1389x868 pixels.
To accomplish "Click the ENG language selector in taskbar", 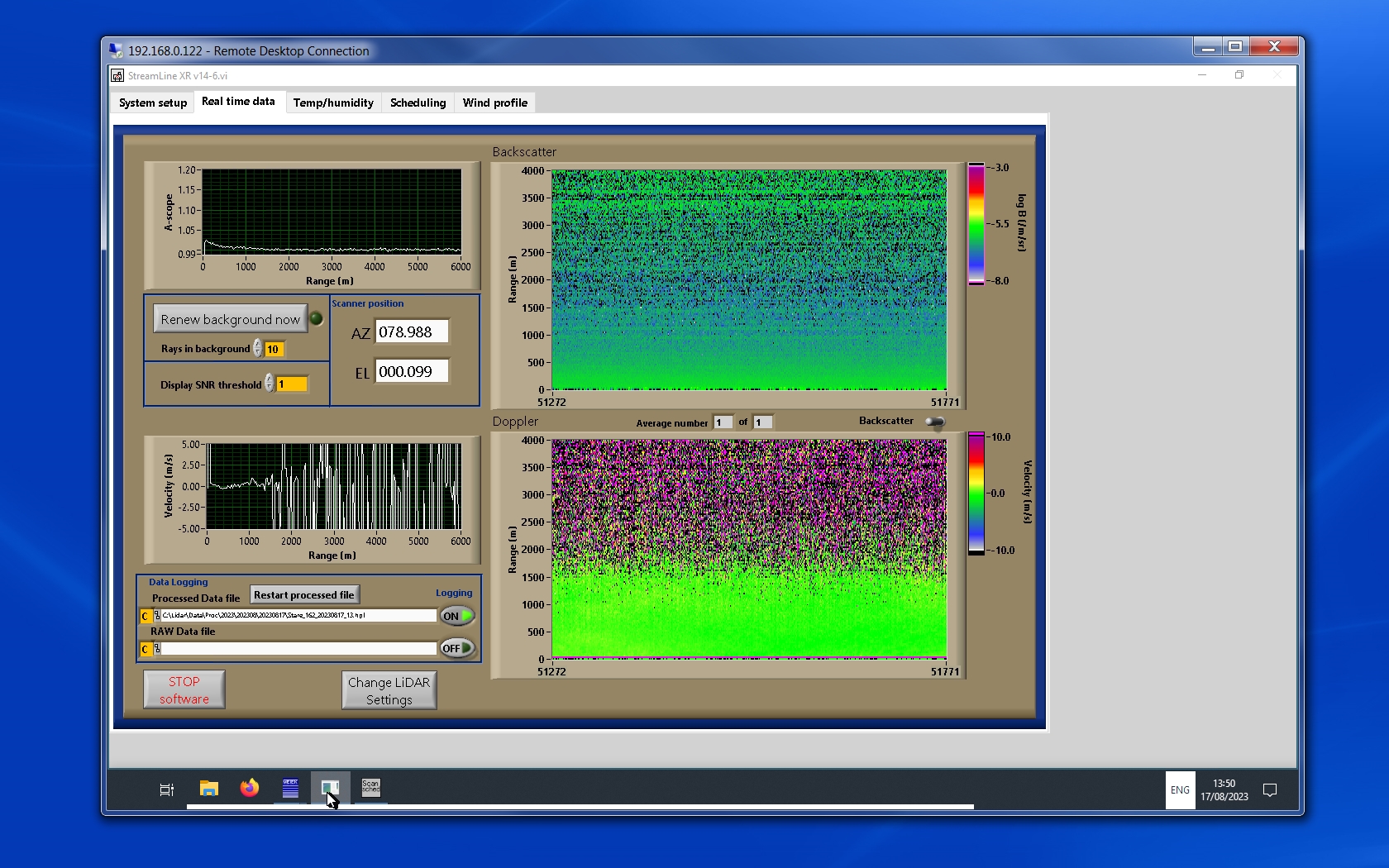I will (x=1180, y=790).
